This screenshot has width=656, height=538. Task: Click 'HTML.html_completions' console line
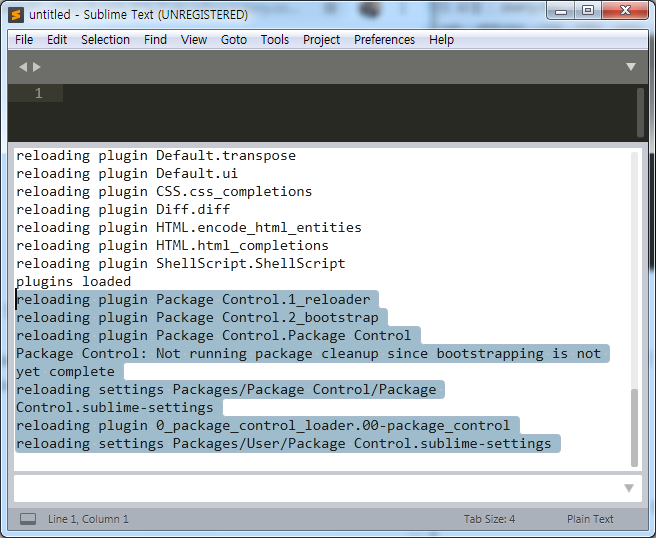(172, 246)
